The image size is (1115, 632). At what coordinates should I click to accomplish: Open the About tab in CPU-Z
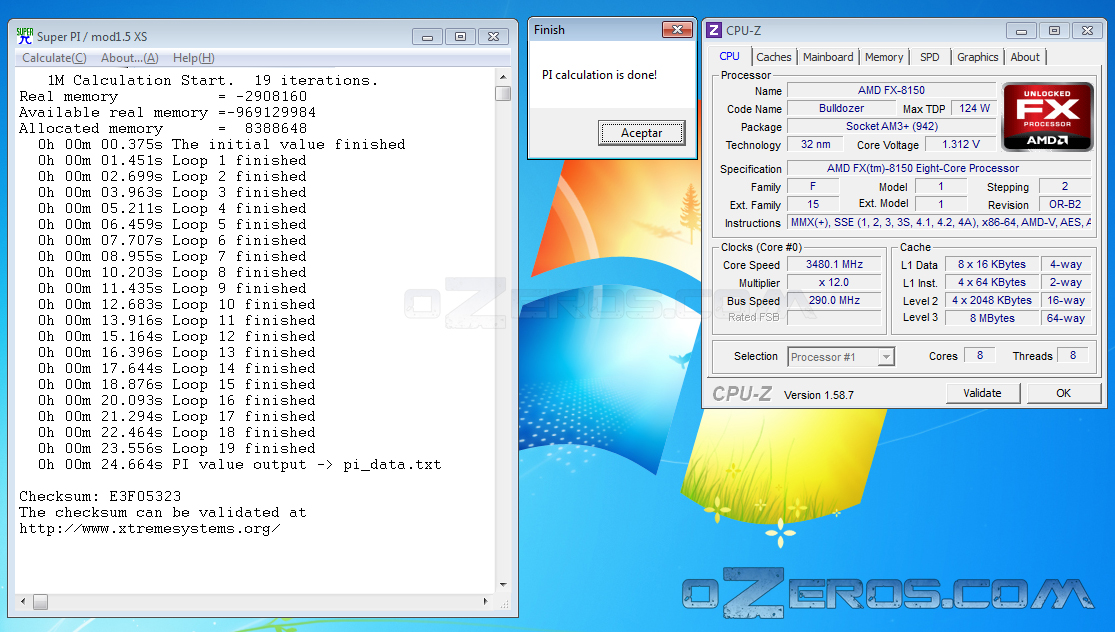click(1025, 57)
